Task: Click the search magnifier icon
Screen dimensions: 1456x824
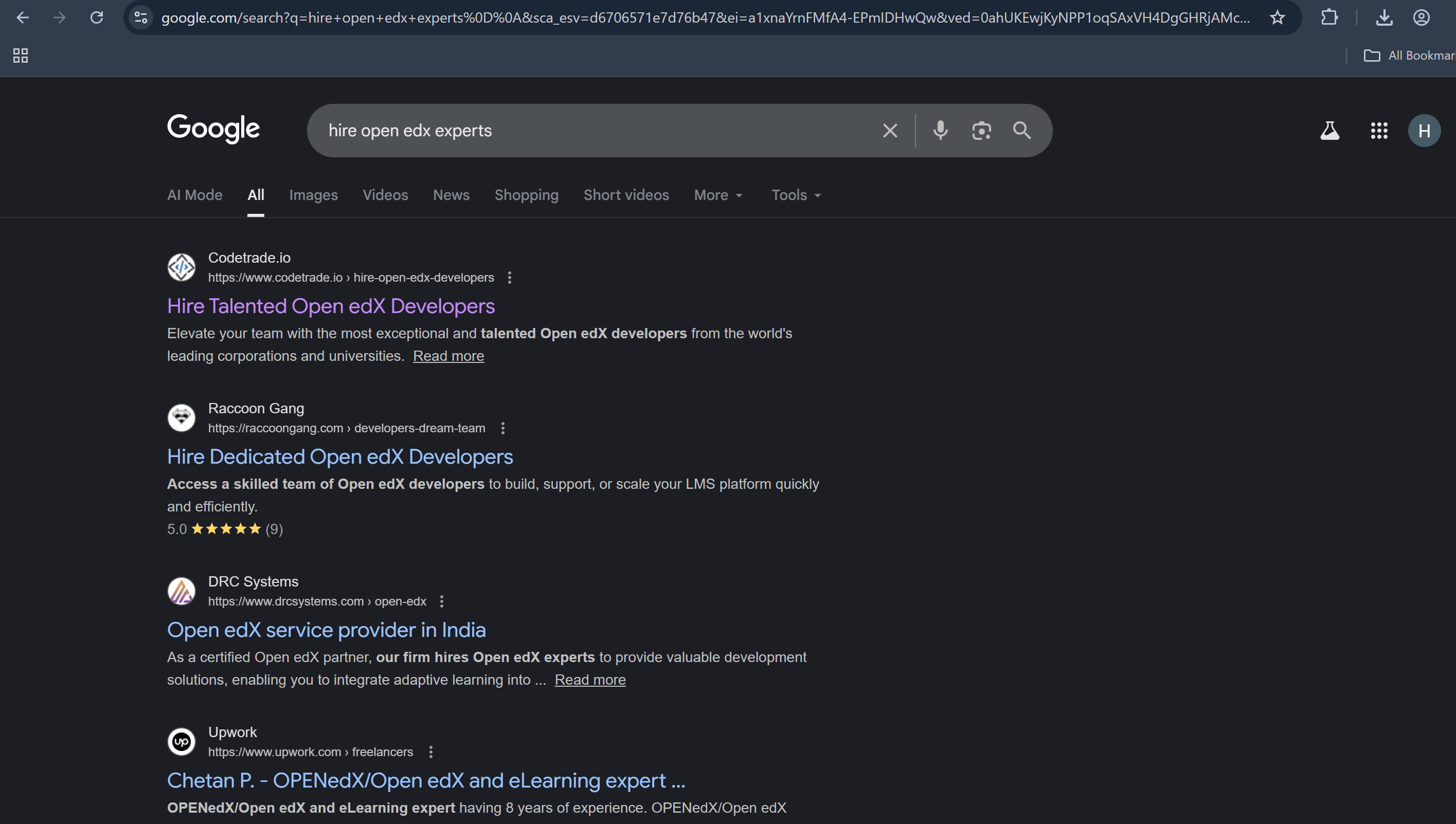Action: (x=1022, y=130)
